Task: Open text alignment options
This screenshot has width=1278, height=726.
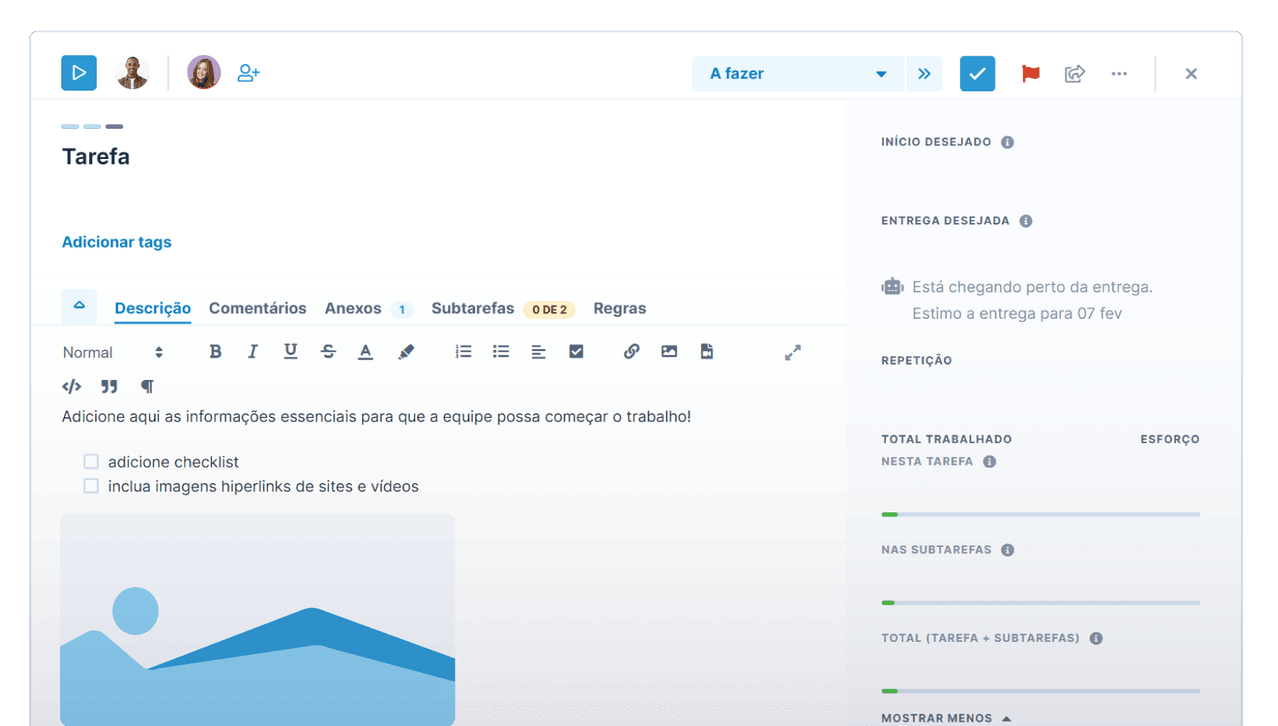Action: (538, 352)
